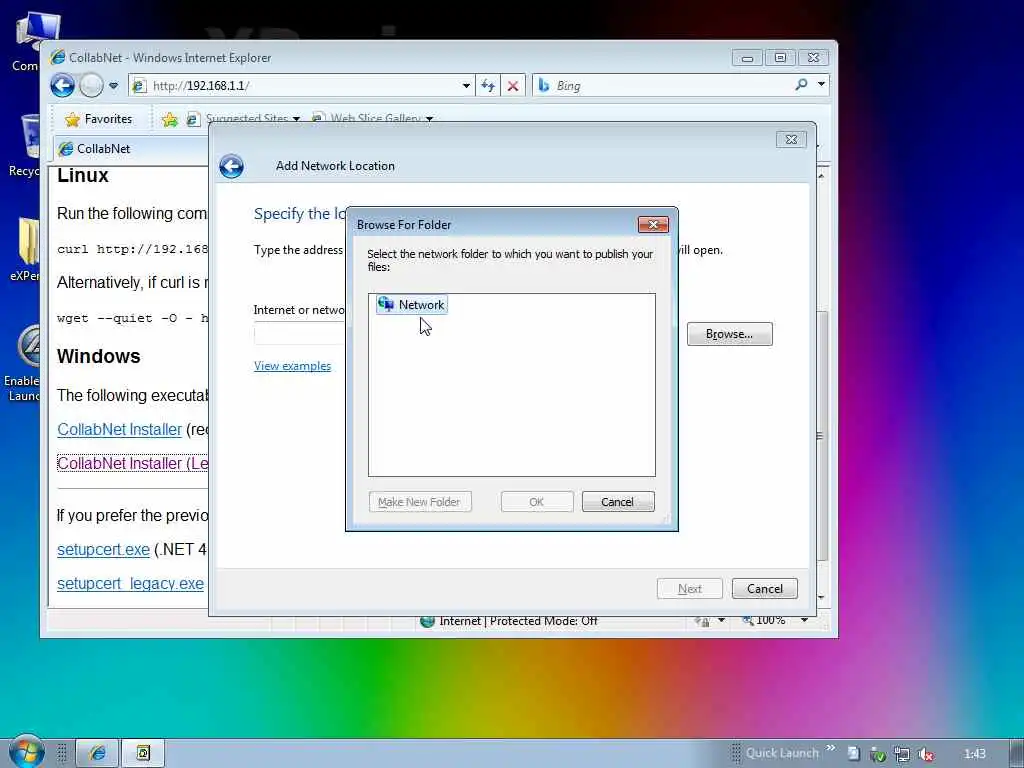Click Internet Explorer taskbar button
The height and width of the screenshot is (768, 1024).
97,753
